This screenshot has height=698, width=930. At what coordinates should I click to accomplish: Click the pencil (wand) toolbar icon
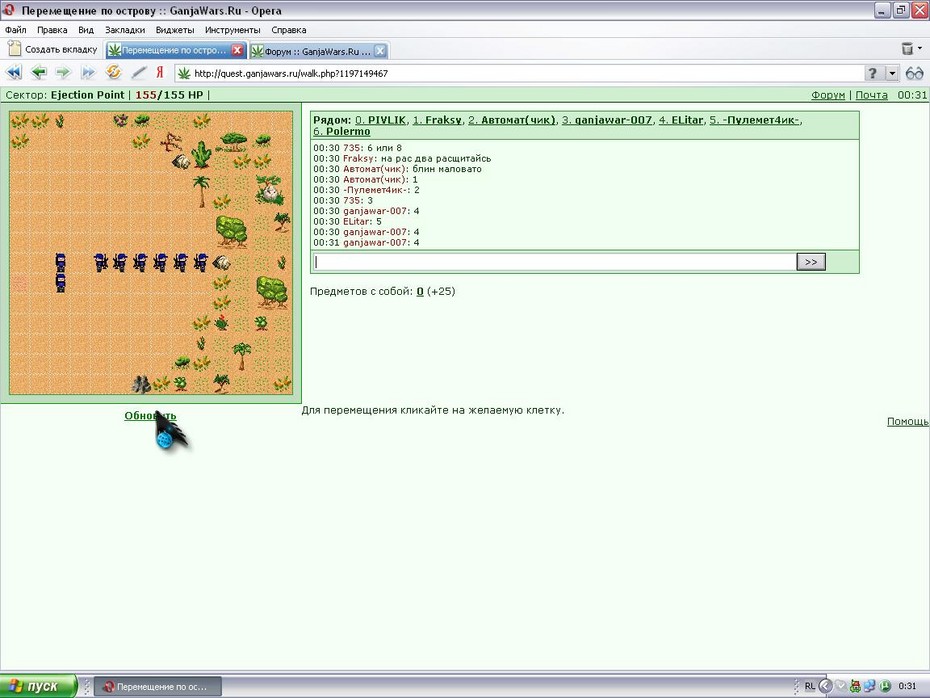[x=138, y=73]
